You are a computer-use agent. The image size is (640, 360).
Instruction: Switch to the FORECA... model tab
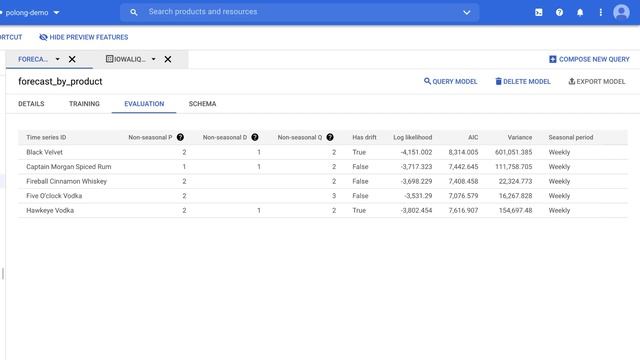pyautogui.click(x=33, y=59)
